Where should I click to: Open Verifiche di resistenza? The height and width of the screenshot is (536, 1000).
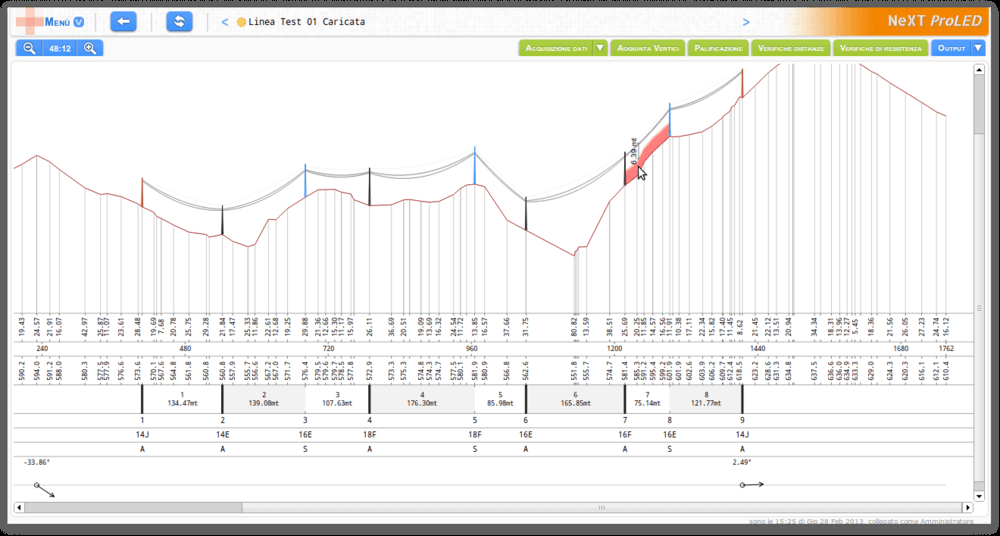[881, 48]
